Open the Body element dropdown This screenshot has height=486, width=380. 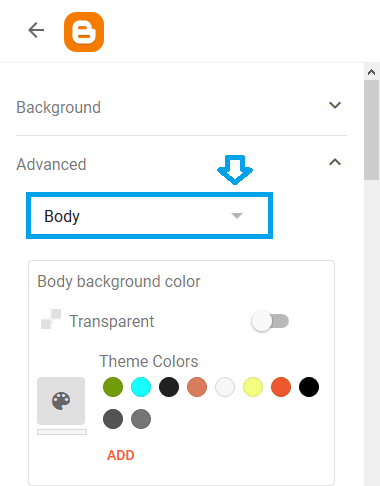coord(149,216)
